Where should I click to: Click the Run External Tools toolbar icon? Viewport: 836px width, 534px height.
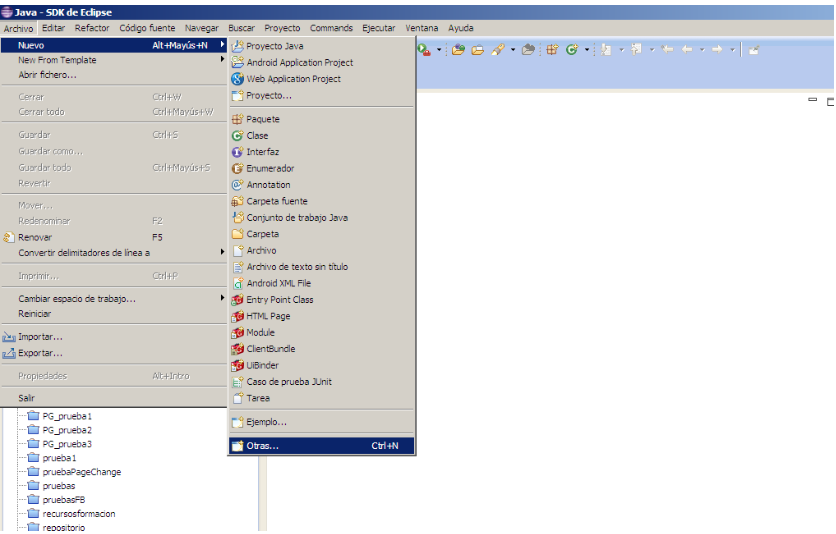[x=424, y=50]
